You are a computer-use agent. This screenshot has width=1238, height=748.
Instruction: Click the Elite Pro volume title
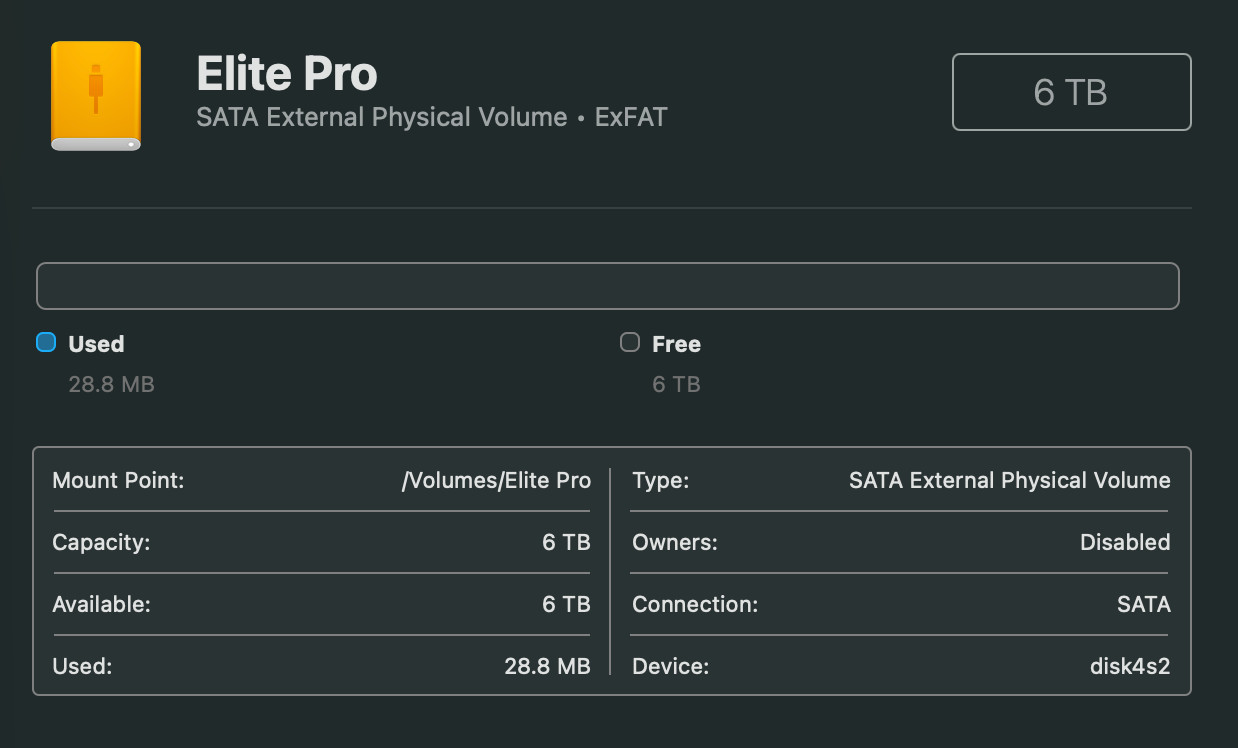pos(287,74)
